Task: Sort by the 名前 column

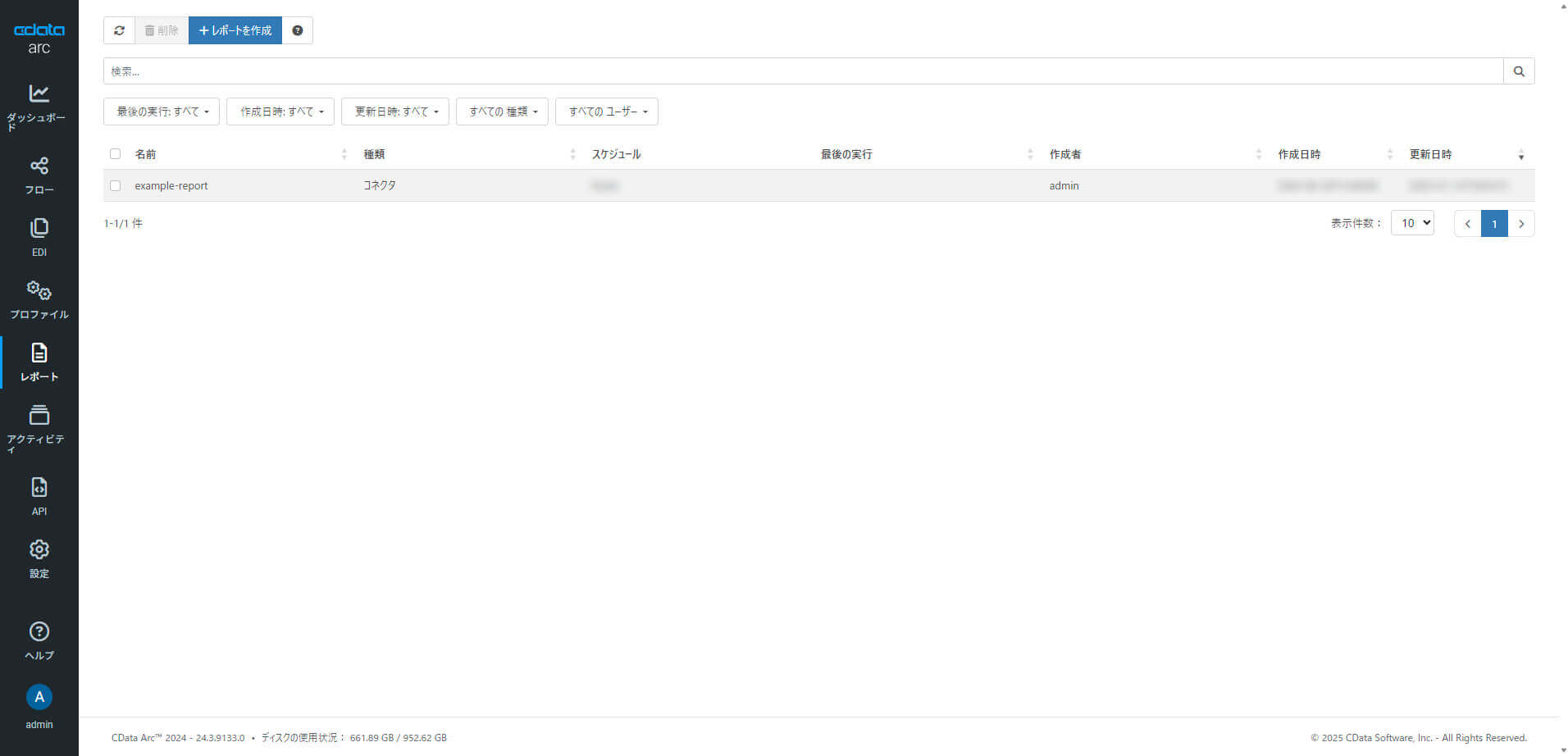Action: coord(241,154)
